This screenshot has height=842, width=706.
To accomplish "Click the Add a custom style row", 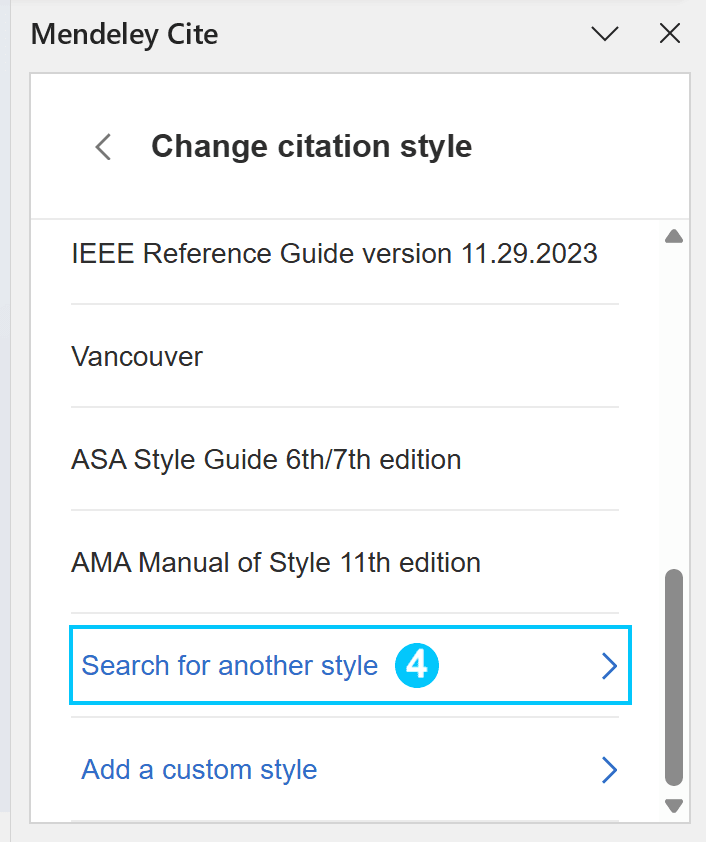I will point(345,770).
